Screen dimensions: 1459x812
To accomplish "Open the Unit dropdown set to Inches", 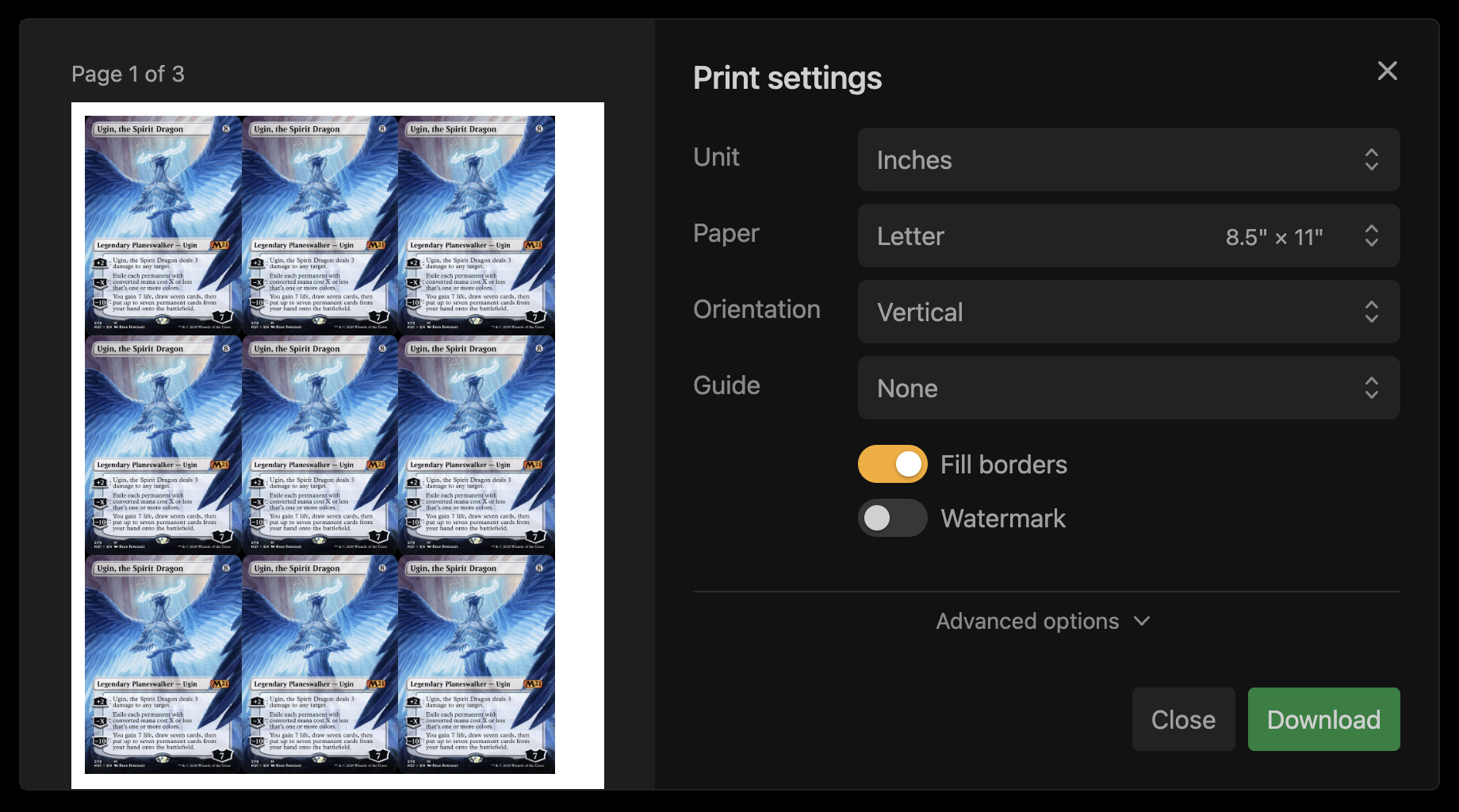I will coord(1128,159).
